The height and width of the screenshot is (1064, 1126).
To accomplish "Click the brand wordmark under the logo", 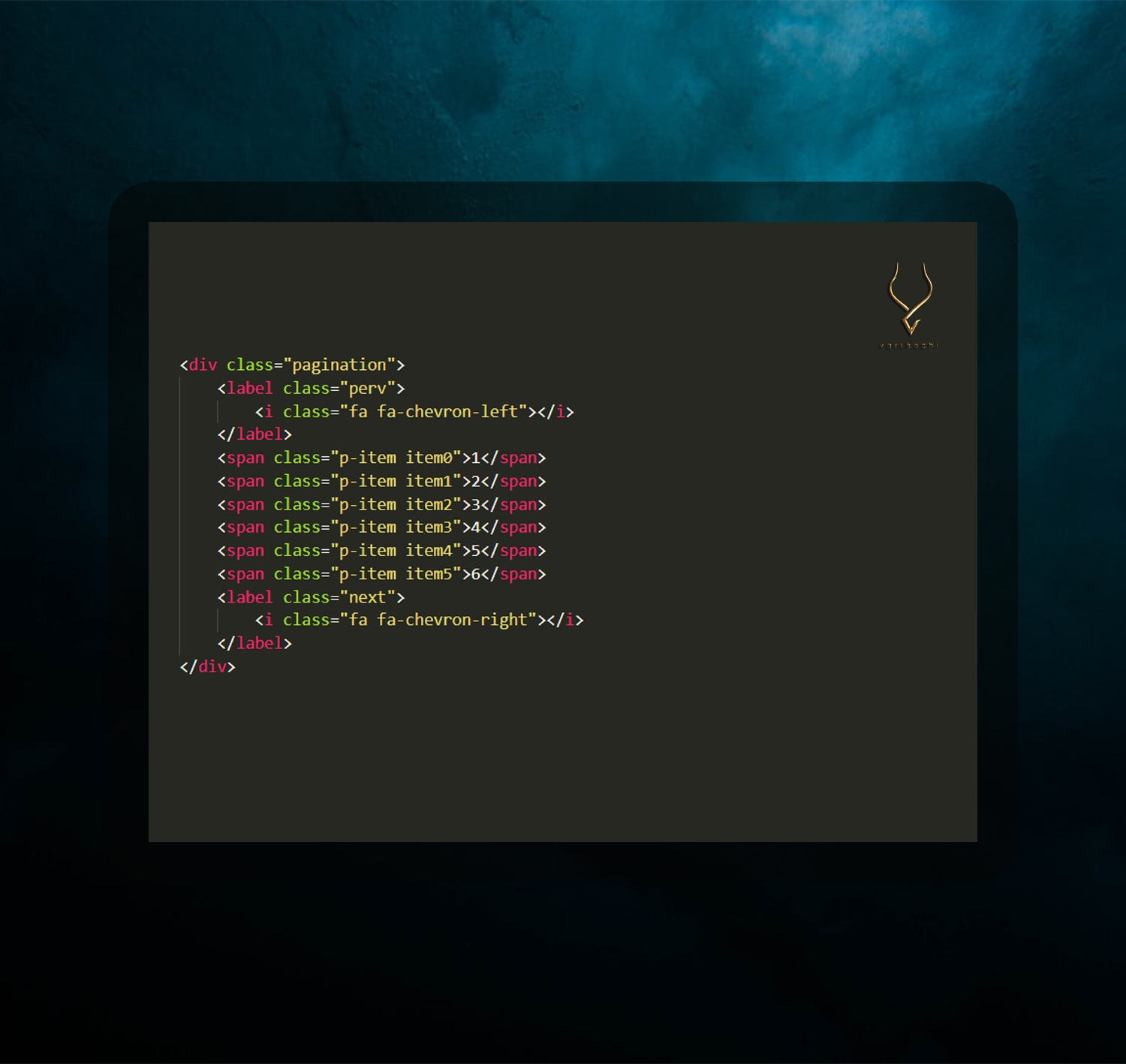I will 908,346.
